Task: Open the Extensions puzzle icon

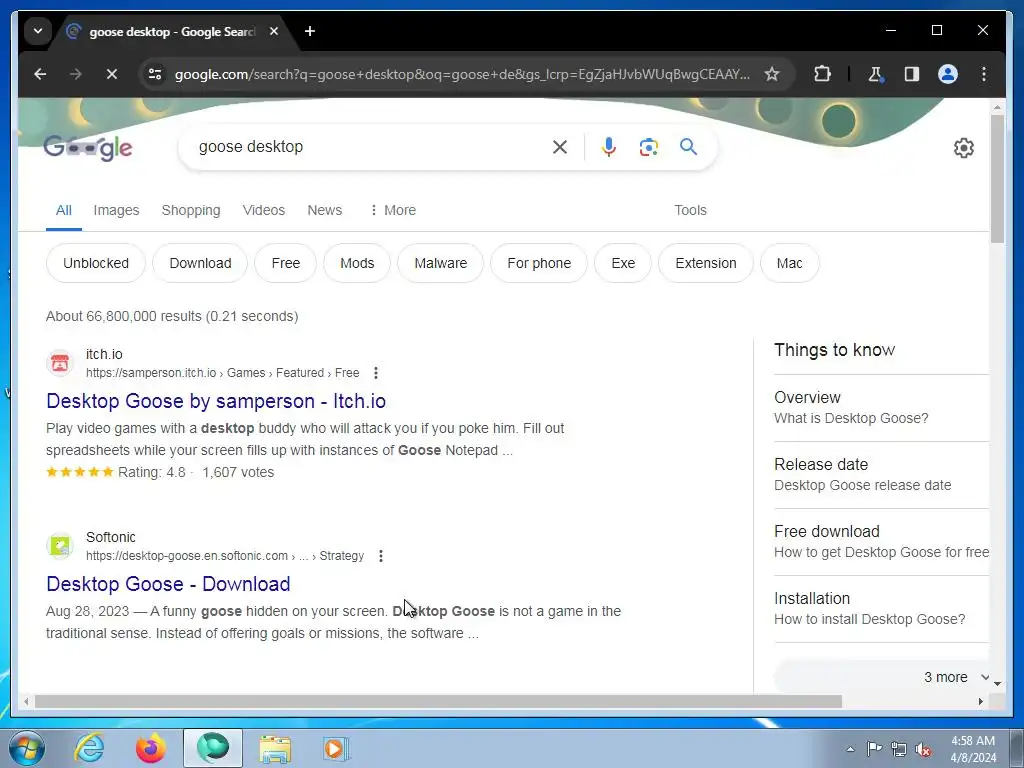Action: [822, 74]
